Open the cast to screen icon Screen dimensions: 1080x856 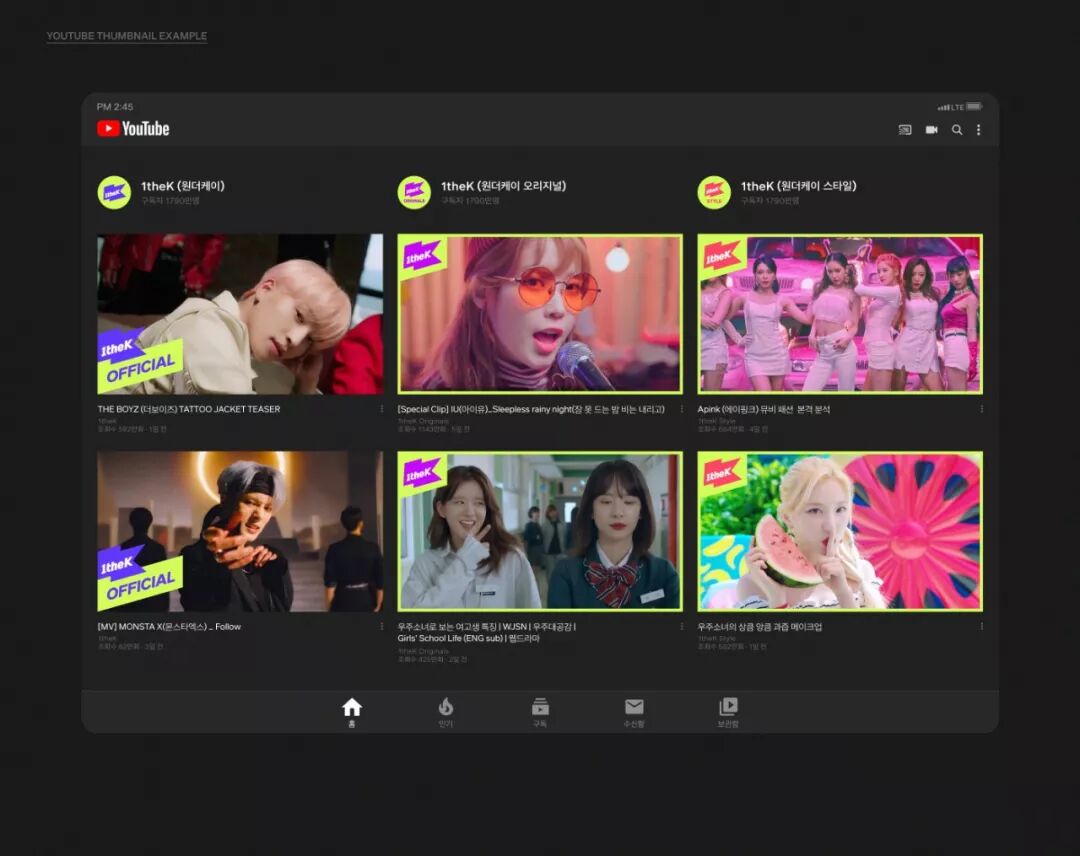pyautogui.click(x=905, y=129)
